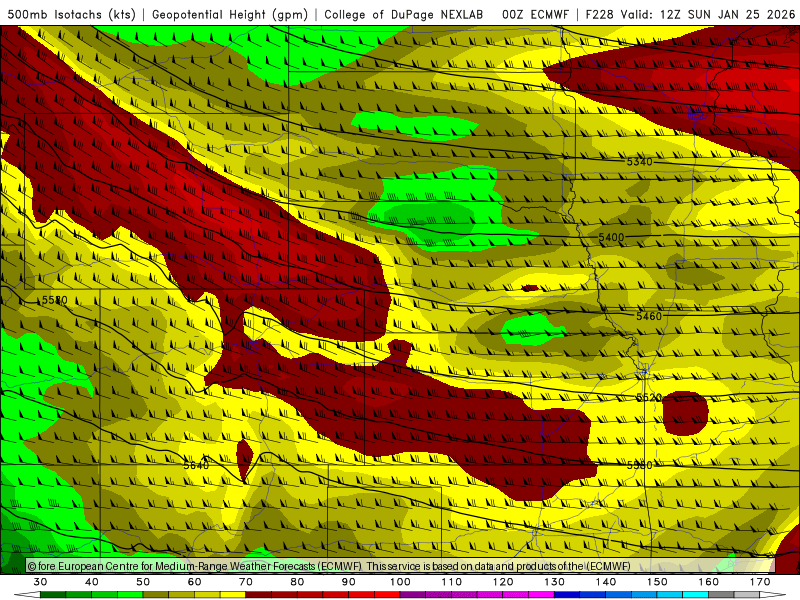Click the dark blue 130-knot legend swatch
Image resolution: width=800 pixels, height=600 pixels.
coord(567,595)
